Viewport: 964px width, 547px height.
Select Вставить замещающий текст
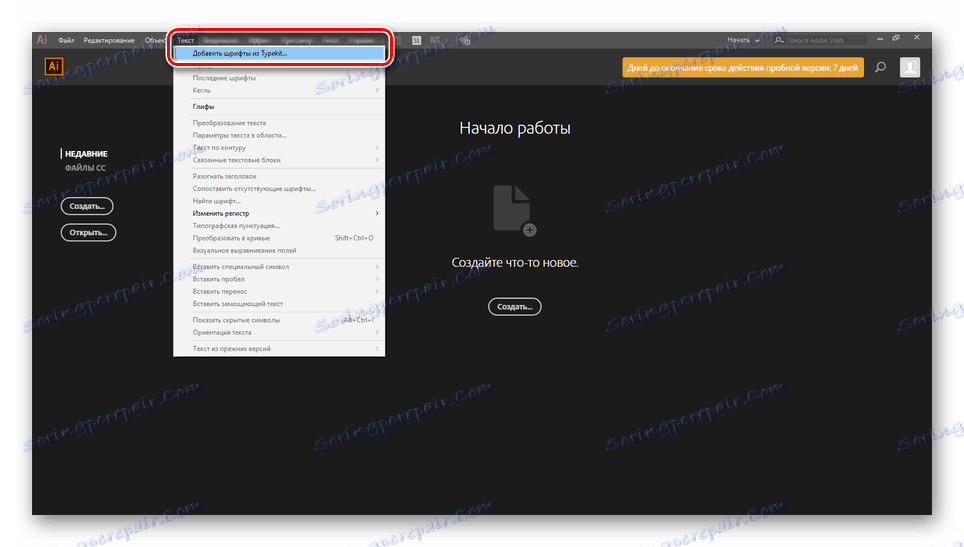279,304
